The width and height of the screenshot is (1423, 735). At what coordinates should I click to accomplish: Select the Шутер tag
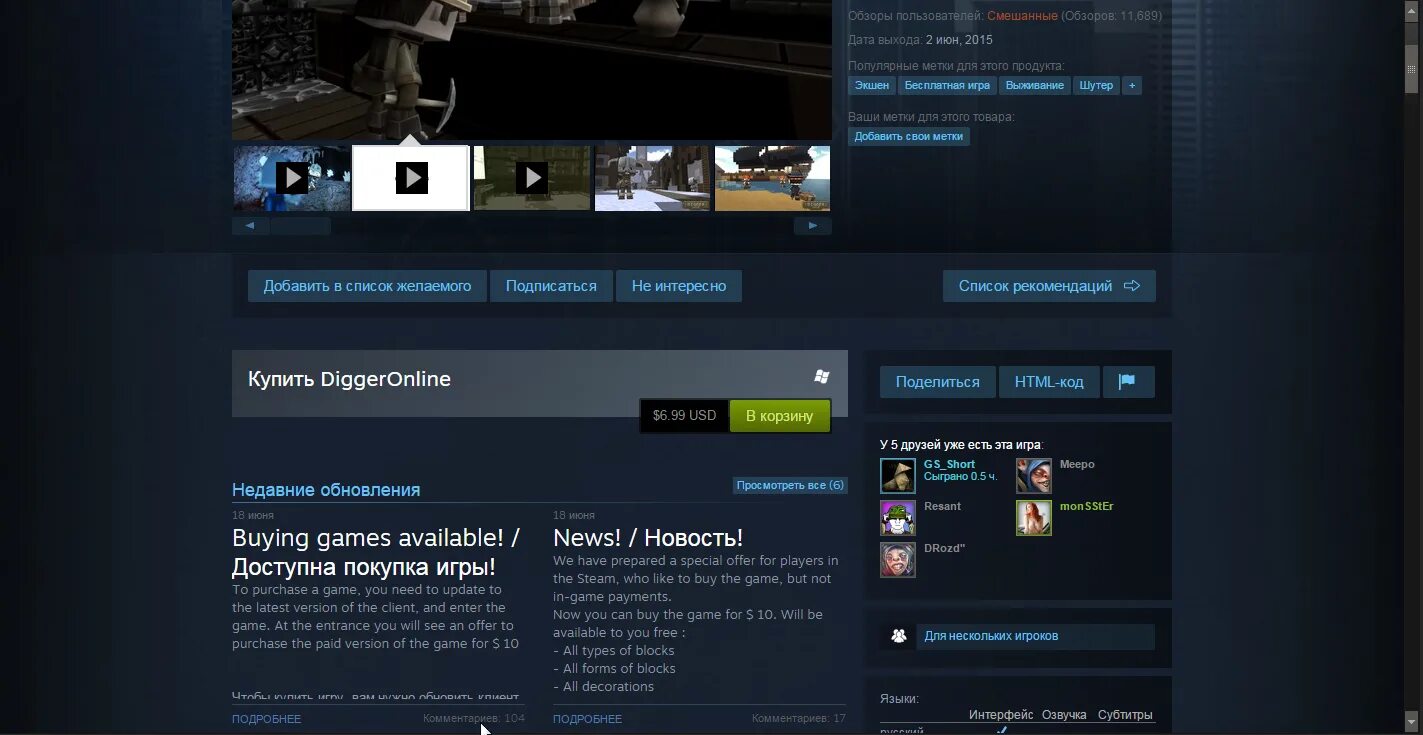click(x=1096, y=86)
